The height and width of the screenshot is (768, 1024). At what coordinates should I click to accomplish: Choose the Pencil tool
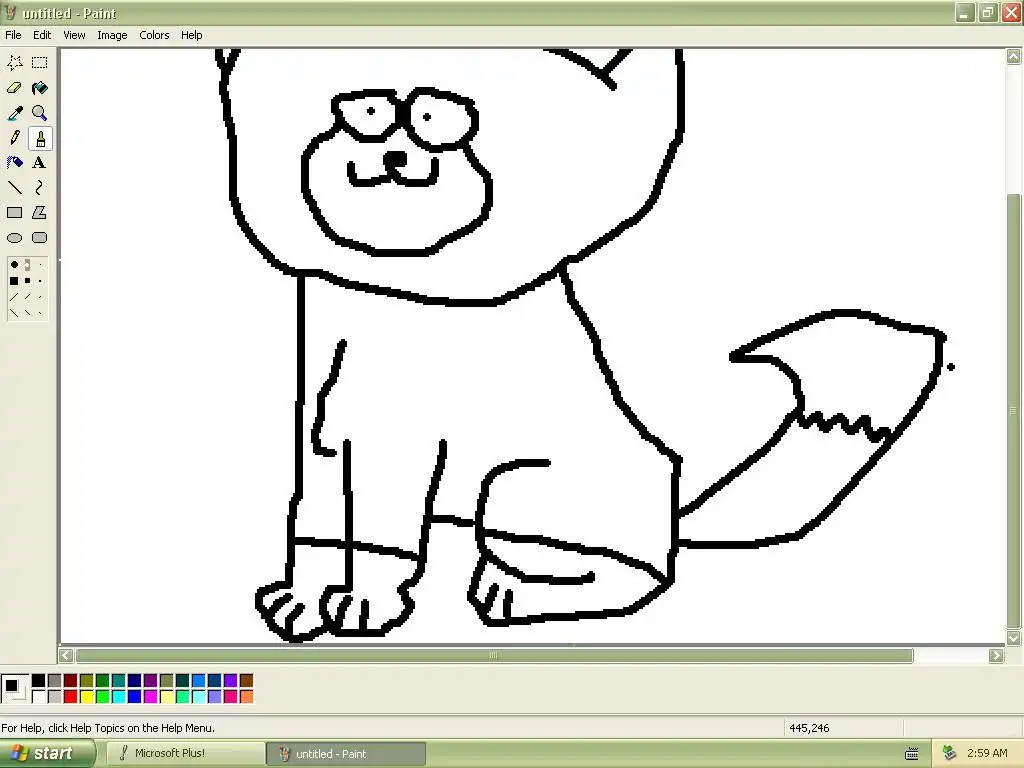pos(14,138)
